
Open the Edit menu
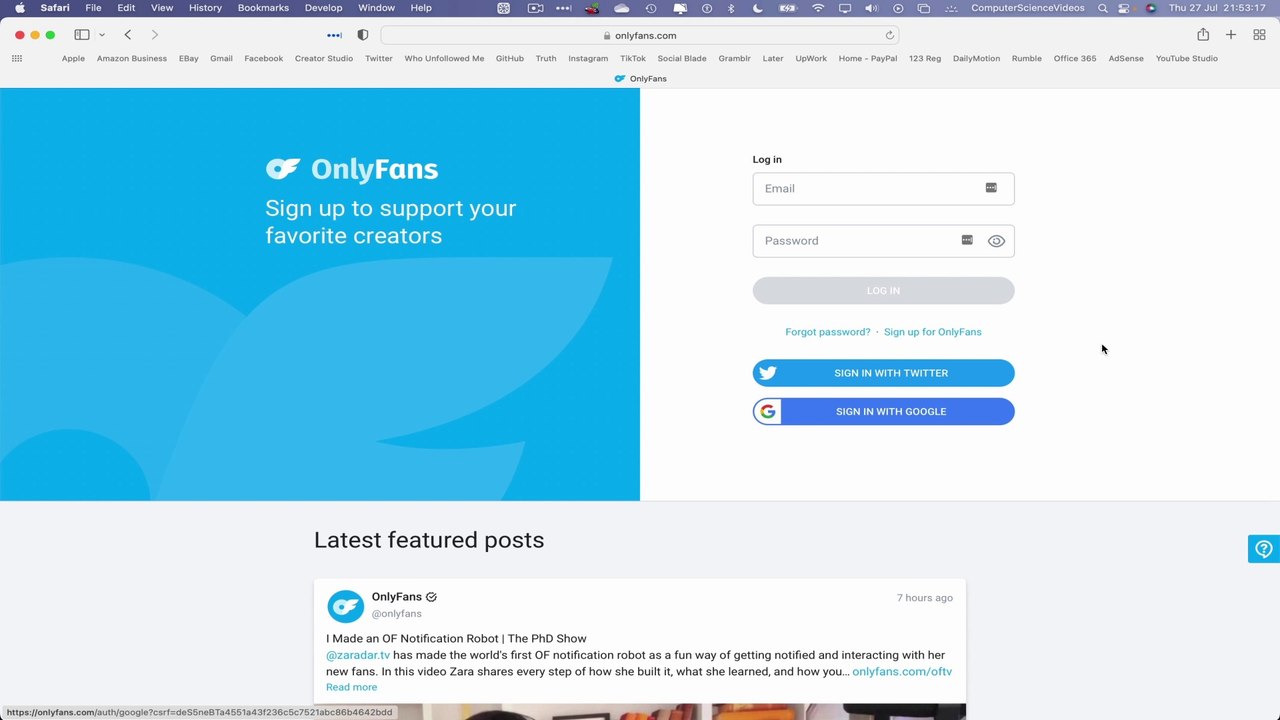(x=126, y=8)
